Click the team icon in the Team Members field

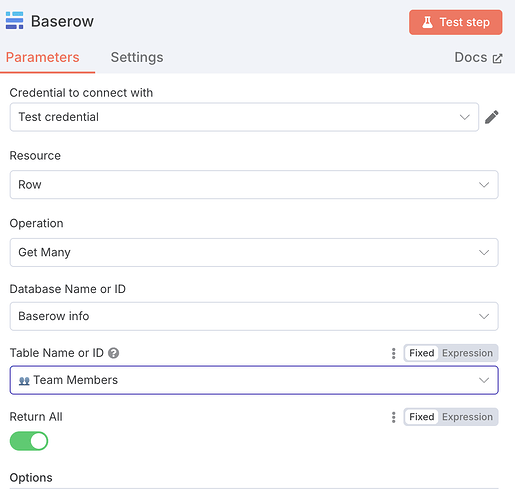(24, 381)
